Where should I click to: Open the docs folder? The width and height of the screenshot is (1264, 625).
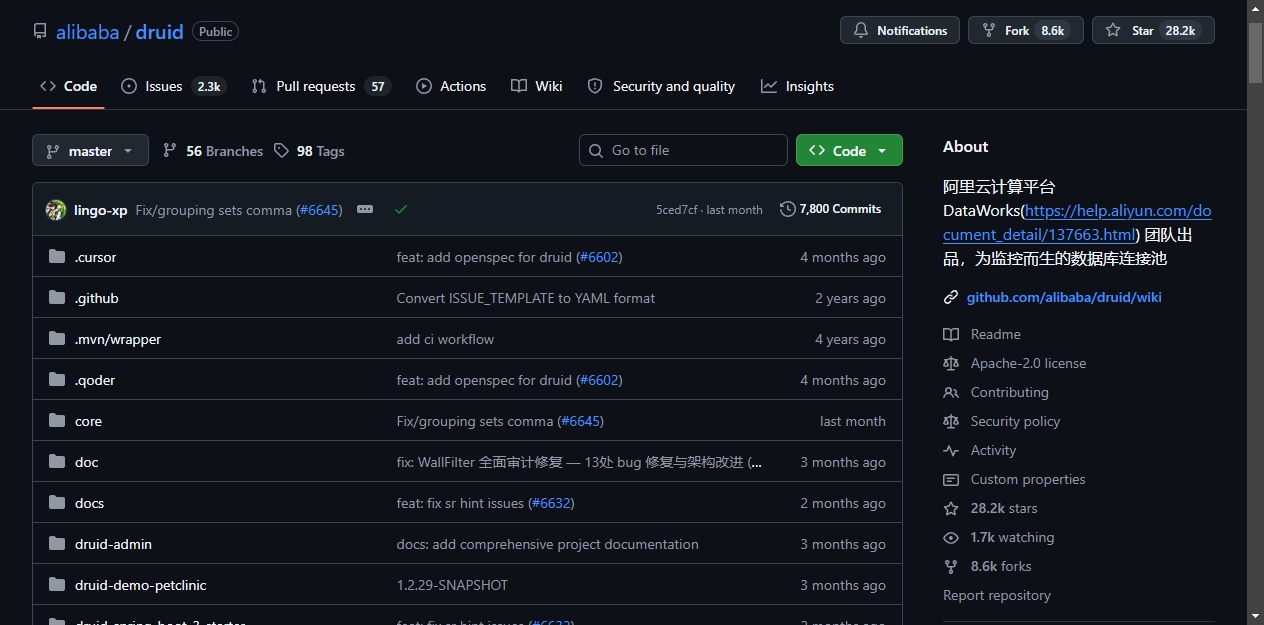89,503
